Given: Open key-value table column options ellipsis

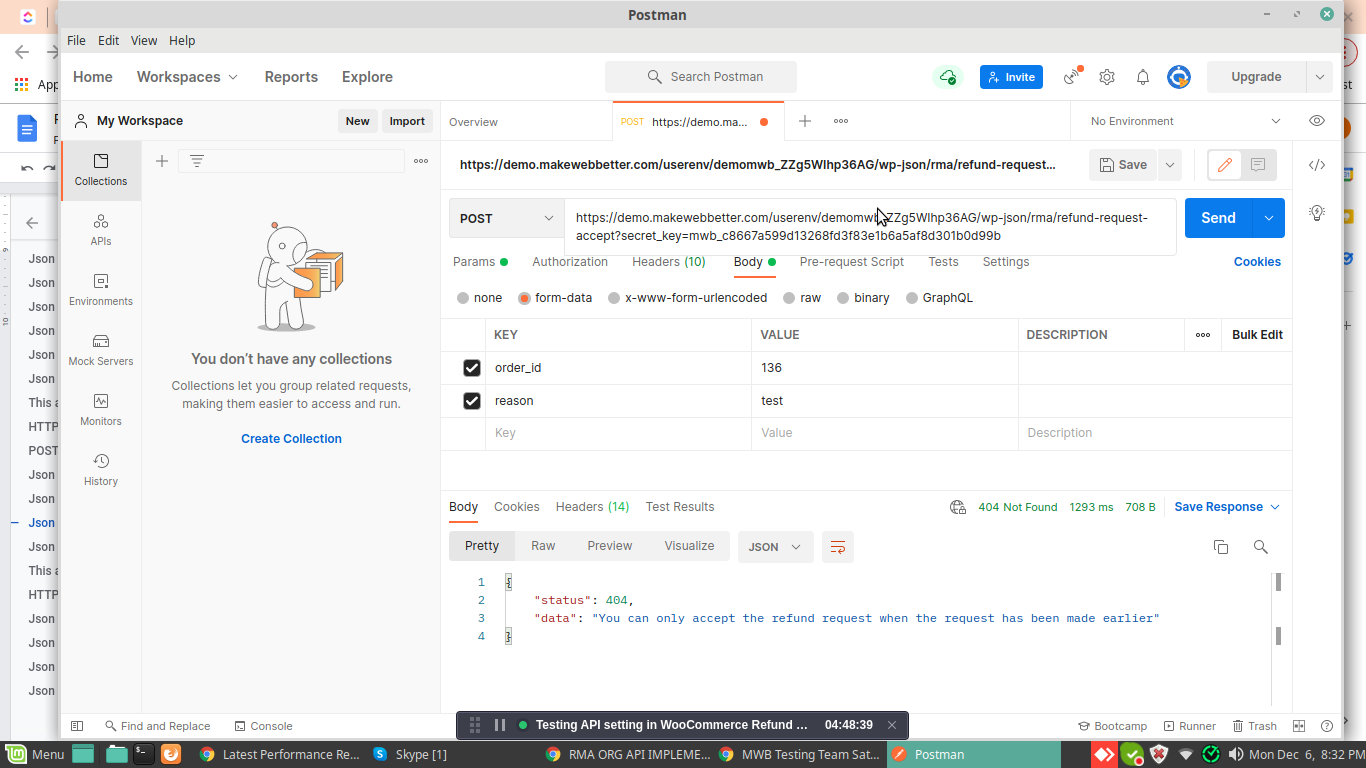Looking at the screenshot, I should click(1203, 335).
